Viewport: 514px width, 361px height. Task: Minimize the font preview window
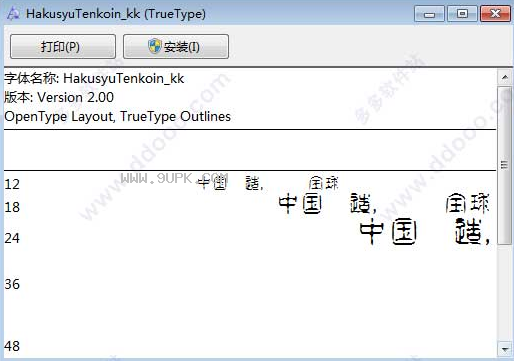pos(429,14)
